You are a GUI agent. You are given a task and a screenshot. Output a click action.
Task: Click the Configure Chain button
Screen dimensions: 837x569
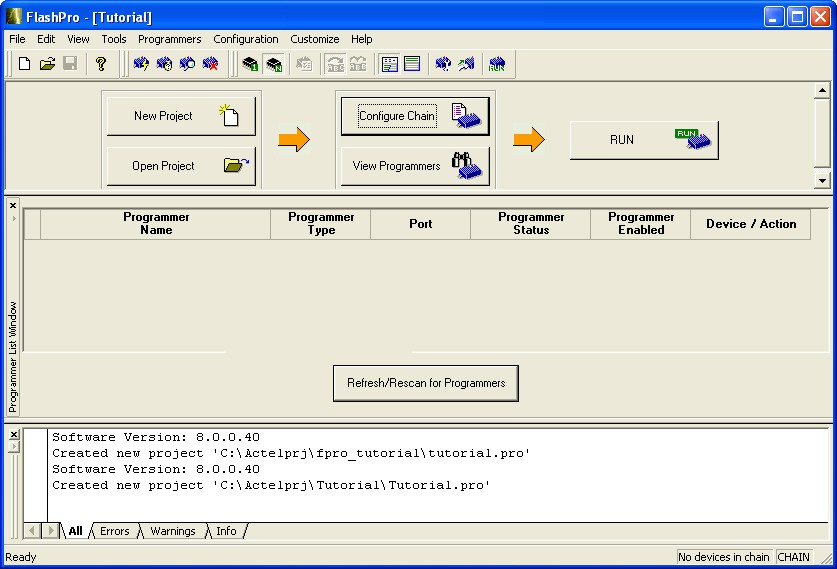415,116
